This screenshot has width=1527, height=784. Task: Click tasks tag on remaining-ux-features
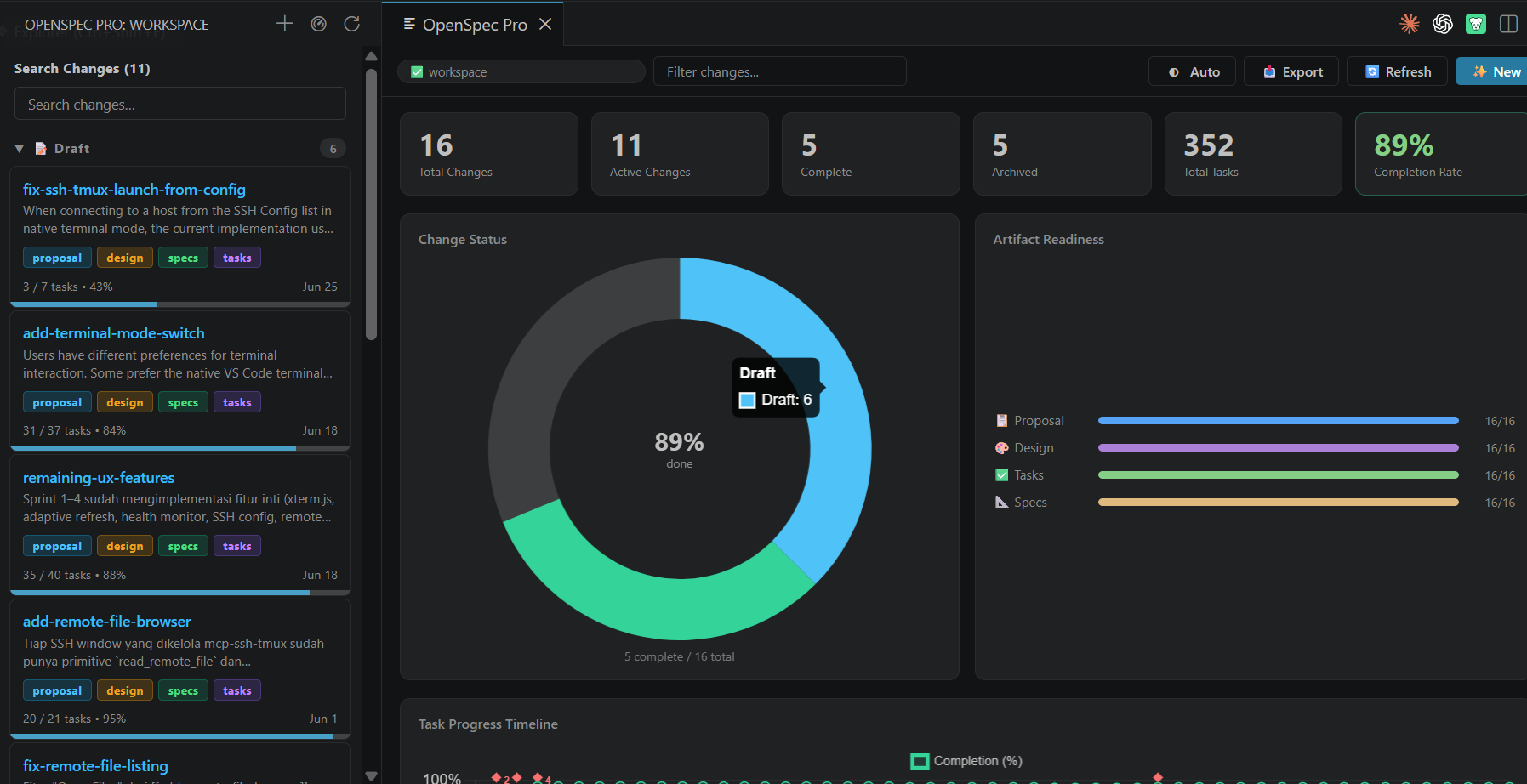point(236,546)
